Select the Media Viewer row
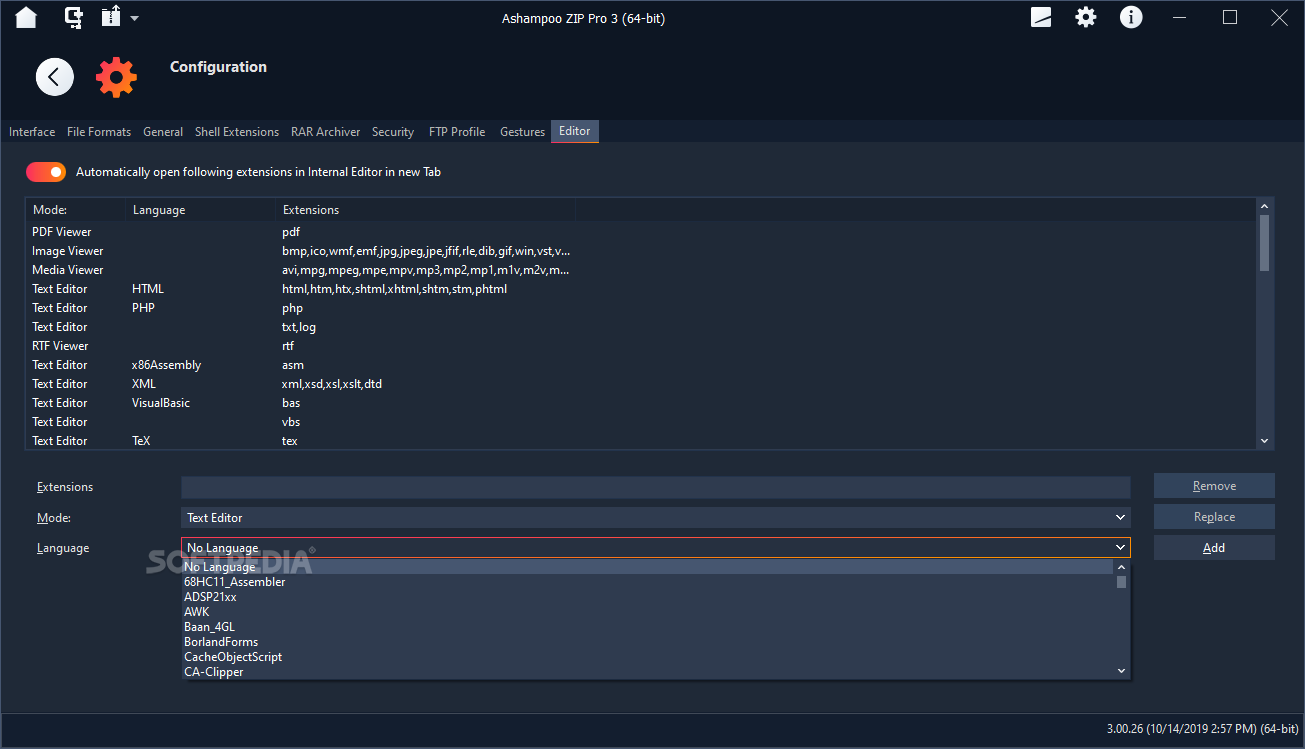The image size is (1305, 749). [x=641, y=270]
